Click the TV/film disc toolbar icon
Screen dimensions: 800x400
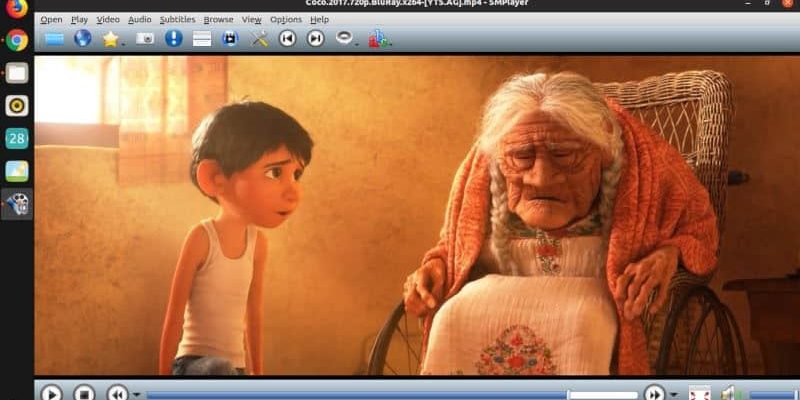(x=230, y=39)
